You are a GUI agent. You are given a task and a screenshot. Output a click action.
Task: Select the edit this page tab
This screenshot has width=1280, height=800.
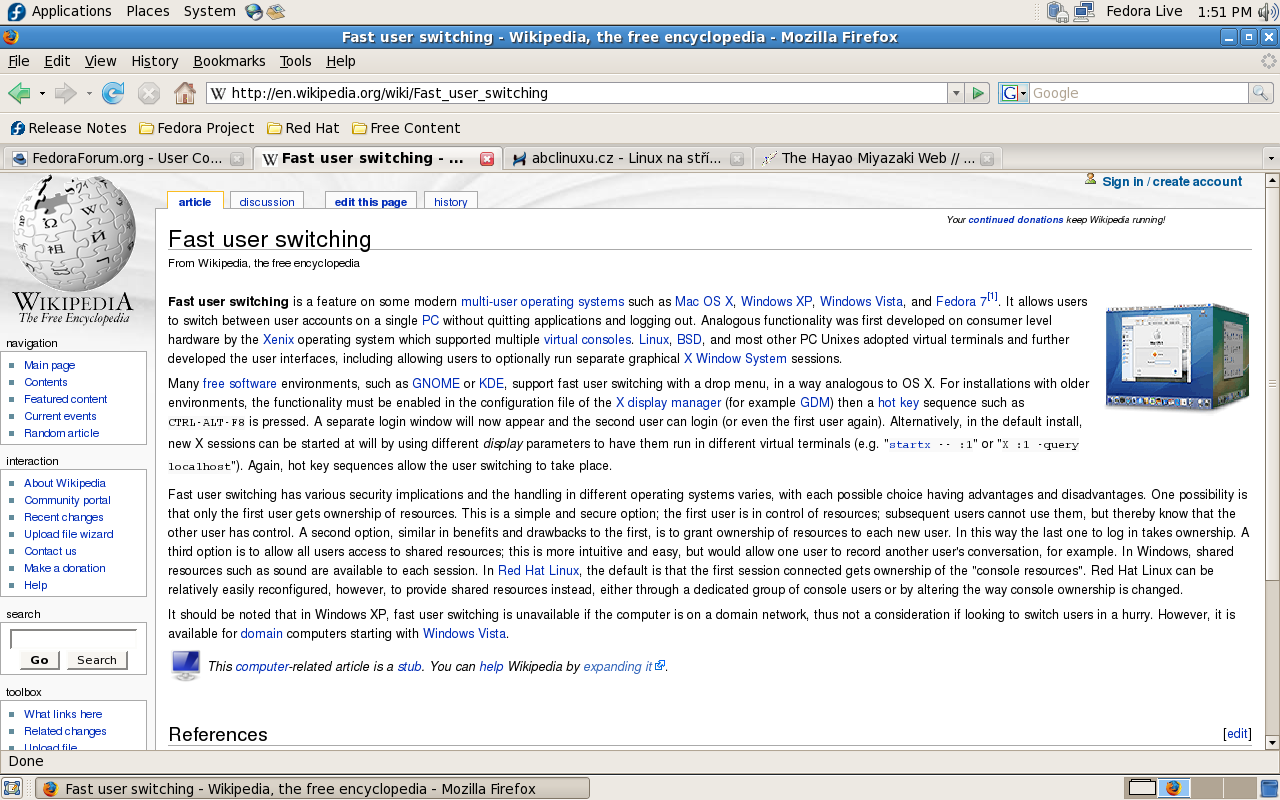[371, 202]
